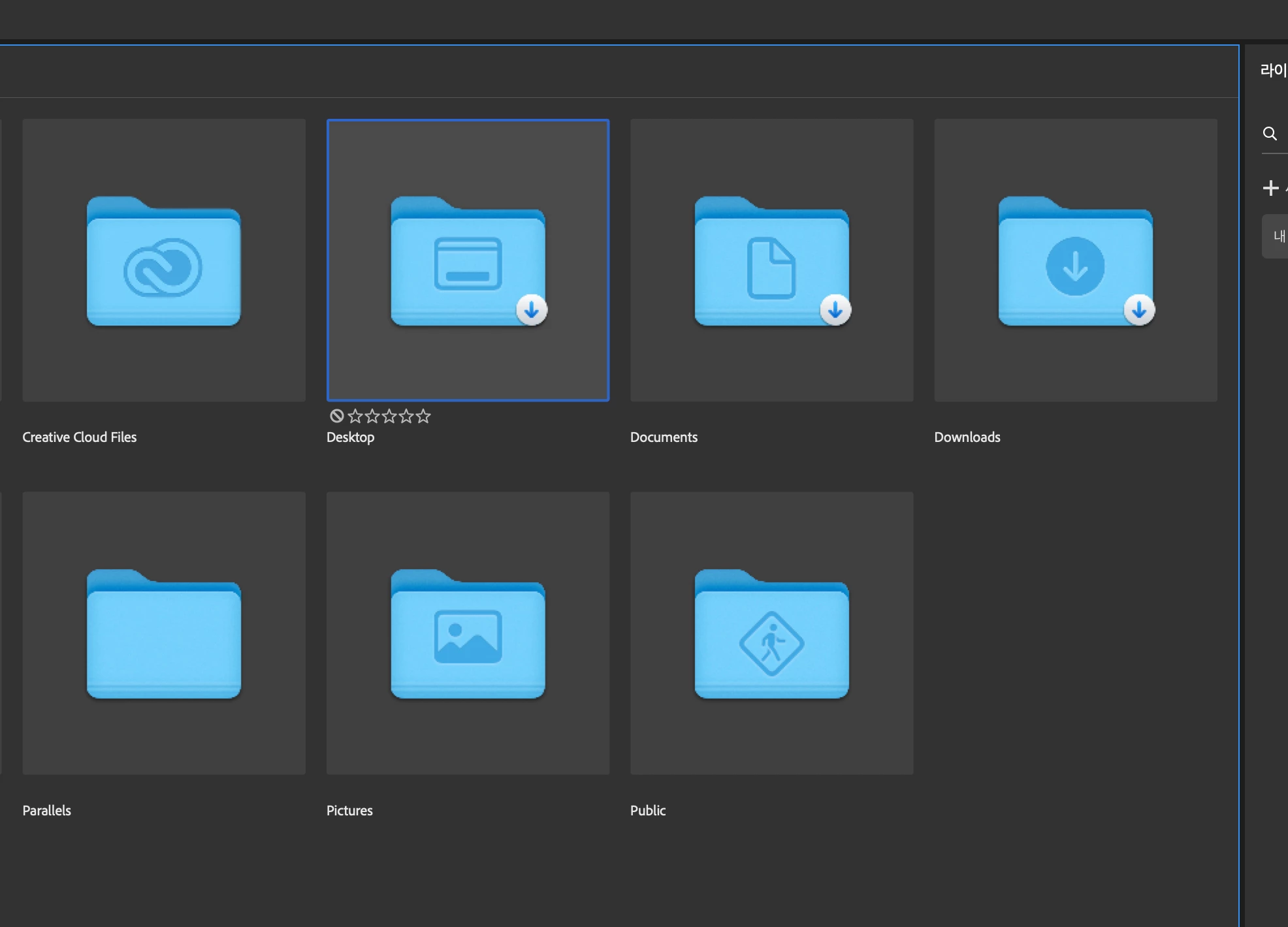Image resolution: width=1288 pixels, height=927 pixels.
Task: Select the Creative Cloud Files folder thumbnail
Action: click(x=164, y=260)
